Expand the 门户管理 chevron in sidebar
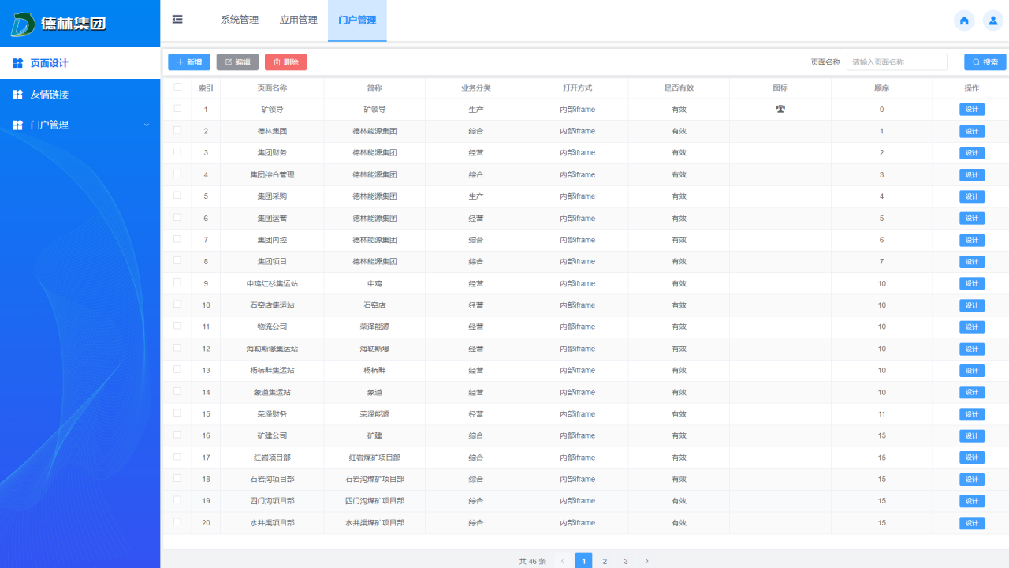 click(x=146, y=125)
